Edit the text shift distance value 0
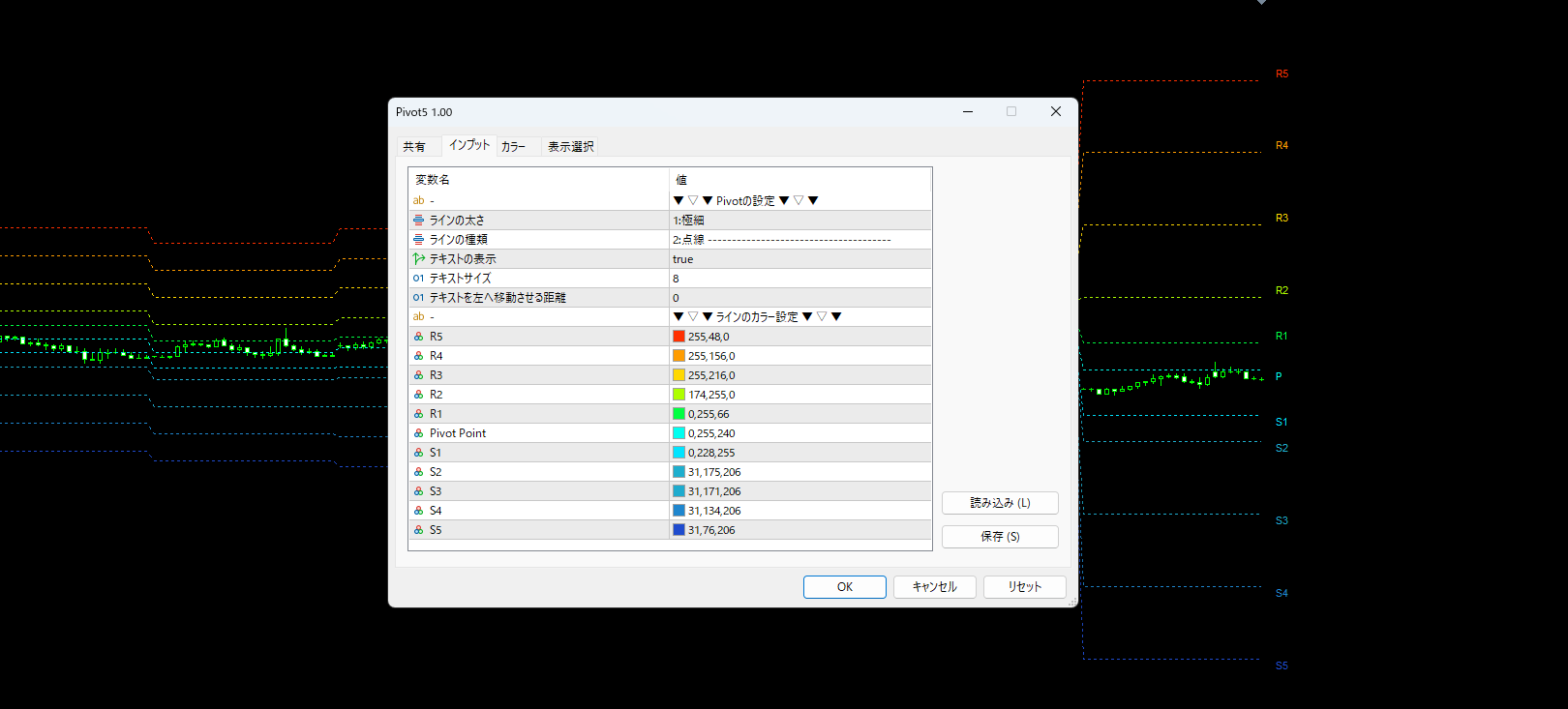 tap(799, 298)
